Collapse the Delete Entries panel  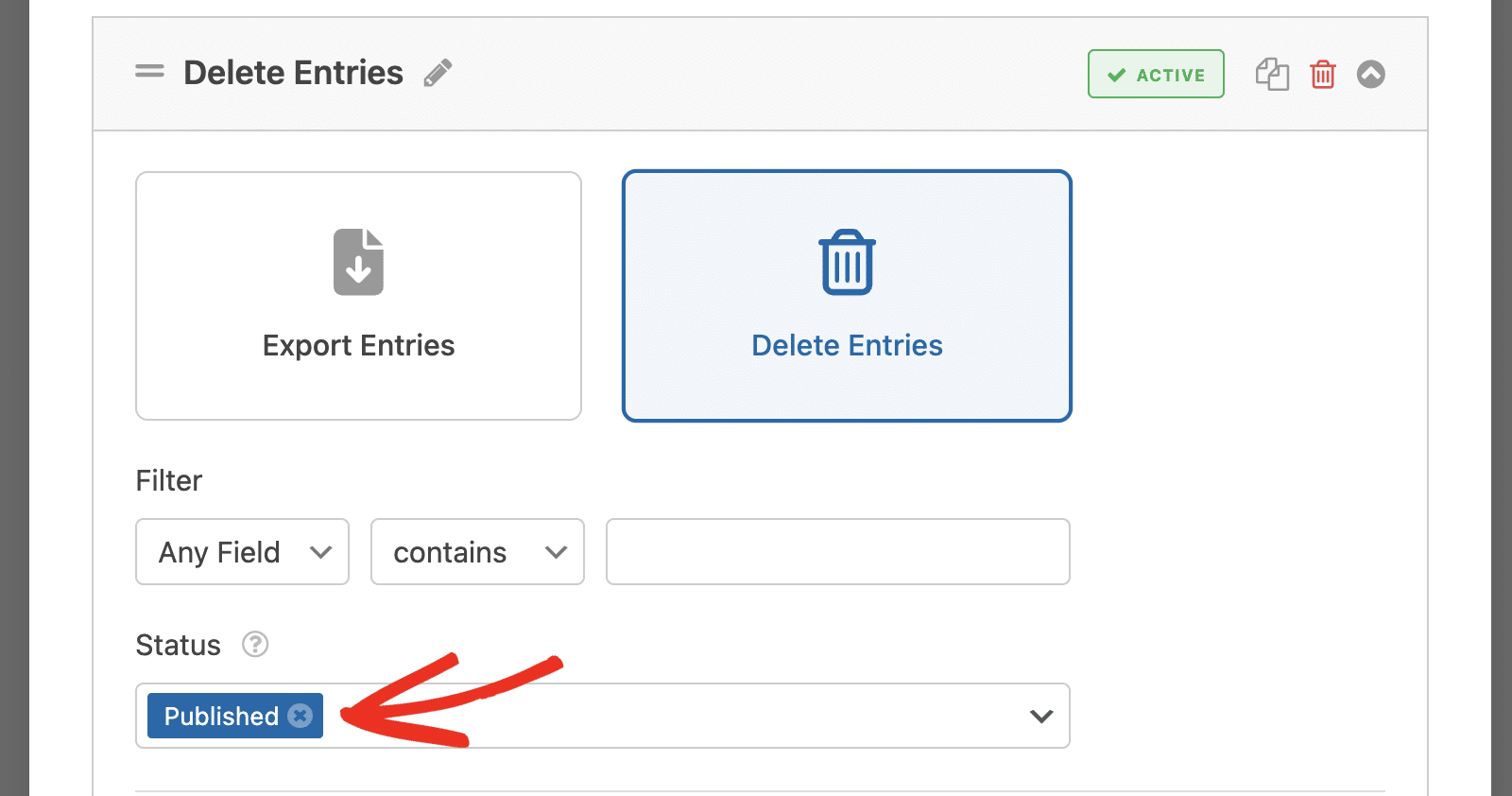[x=1371, y=74]
